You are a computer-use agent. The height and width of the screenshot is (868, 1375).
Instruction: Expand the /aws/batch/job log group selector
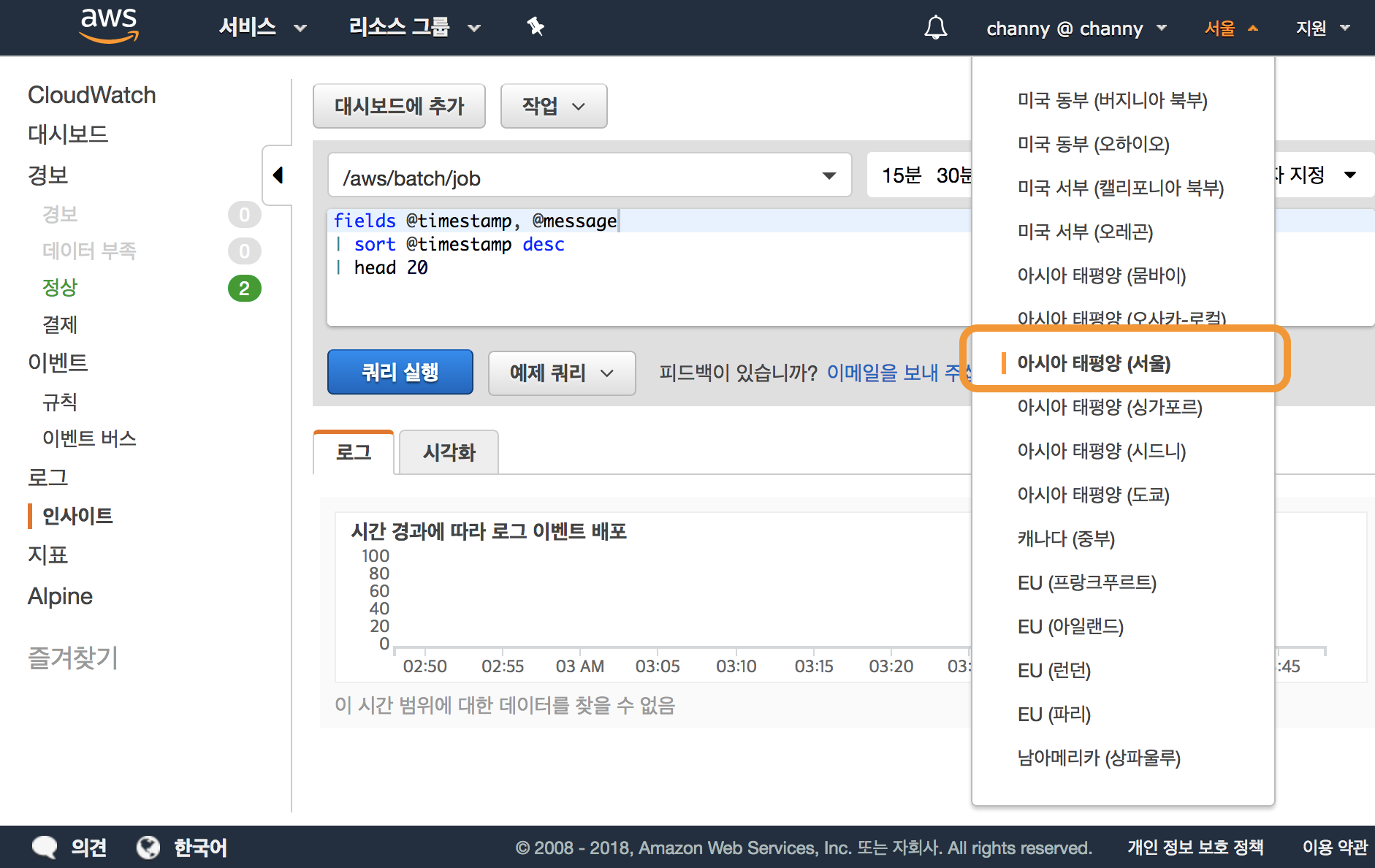(590, 175)
